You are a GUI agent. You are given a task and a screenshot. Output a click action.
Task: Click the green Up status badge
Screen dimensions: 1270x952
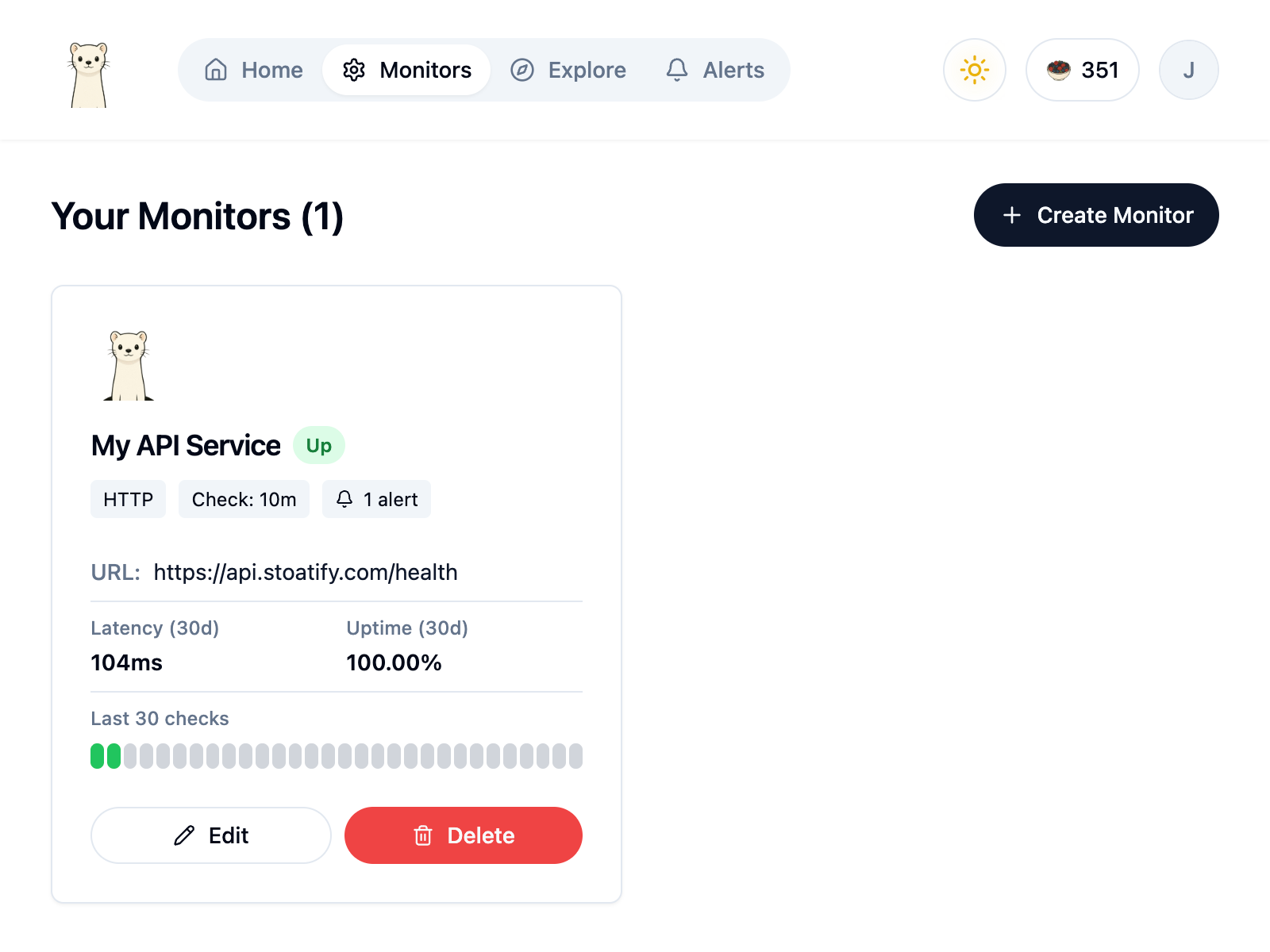[319, 446]
